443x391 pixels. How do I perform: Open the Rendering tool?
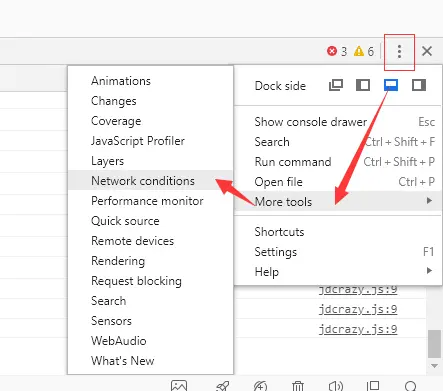[150, 261]
